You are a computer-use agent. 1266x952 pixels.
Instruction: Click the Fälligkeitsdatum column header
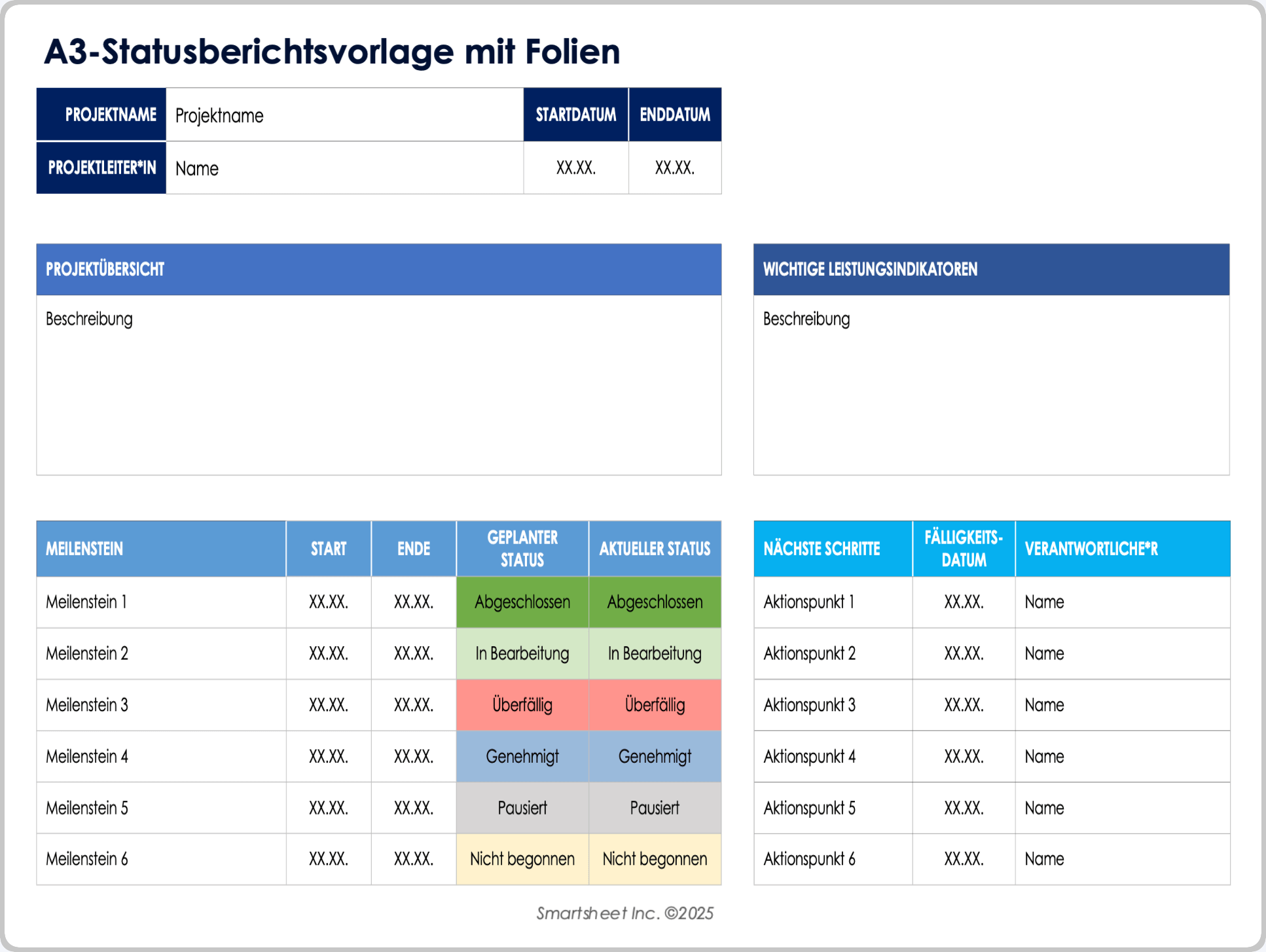963,549
